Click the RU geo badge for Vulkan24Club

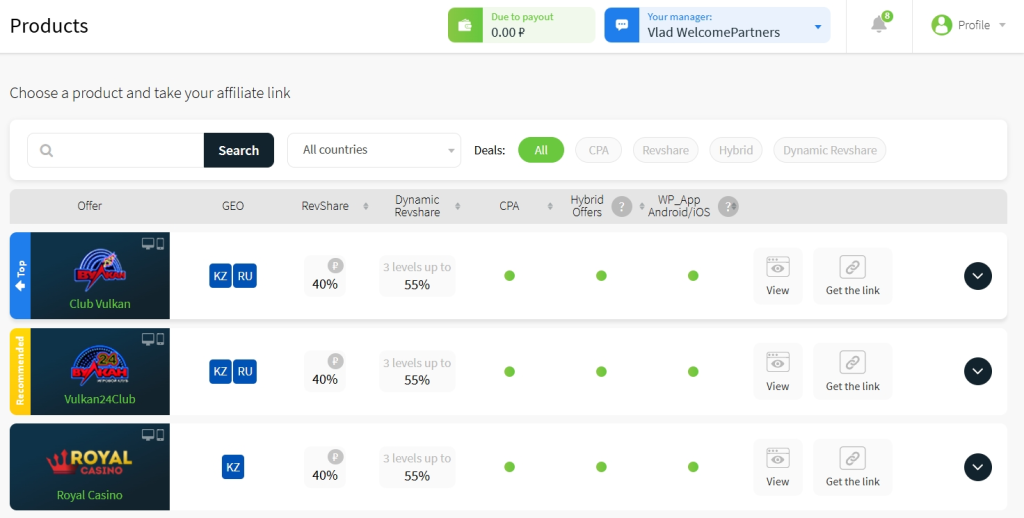[x=245, y=372]
